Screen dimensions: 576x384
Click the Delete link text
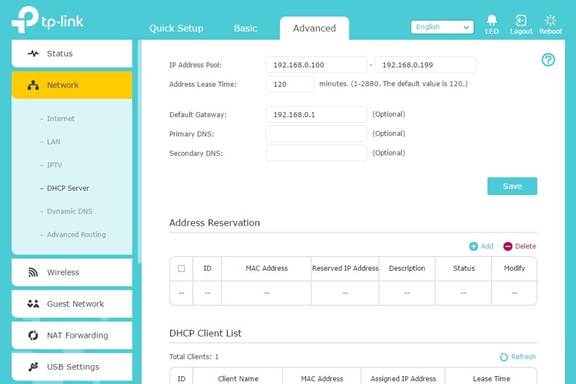pos(525,246)
